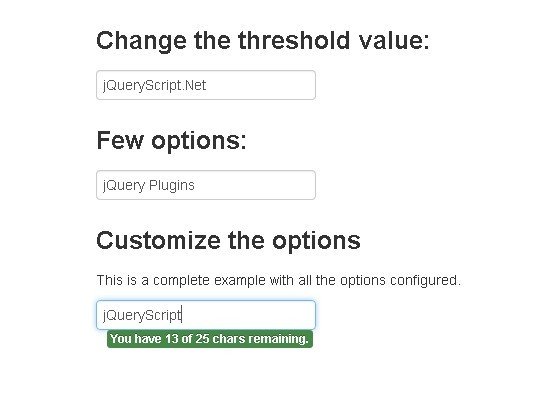This screenshot has width=547, height=396.
Task: Click the complete example description paragraph
Action: coord(278,281)
